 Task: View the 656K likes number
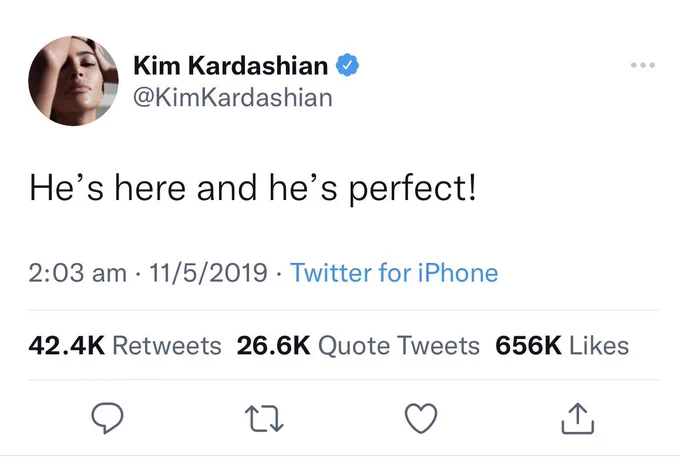tap(529, 346)
